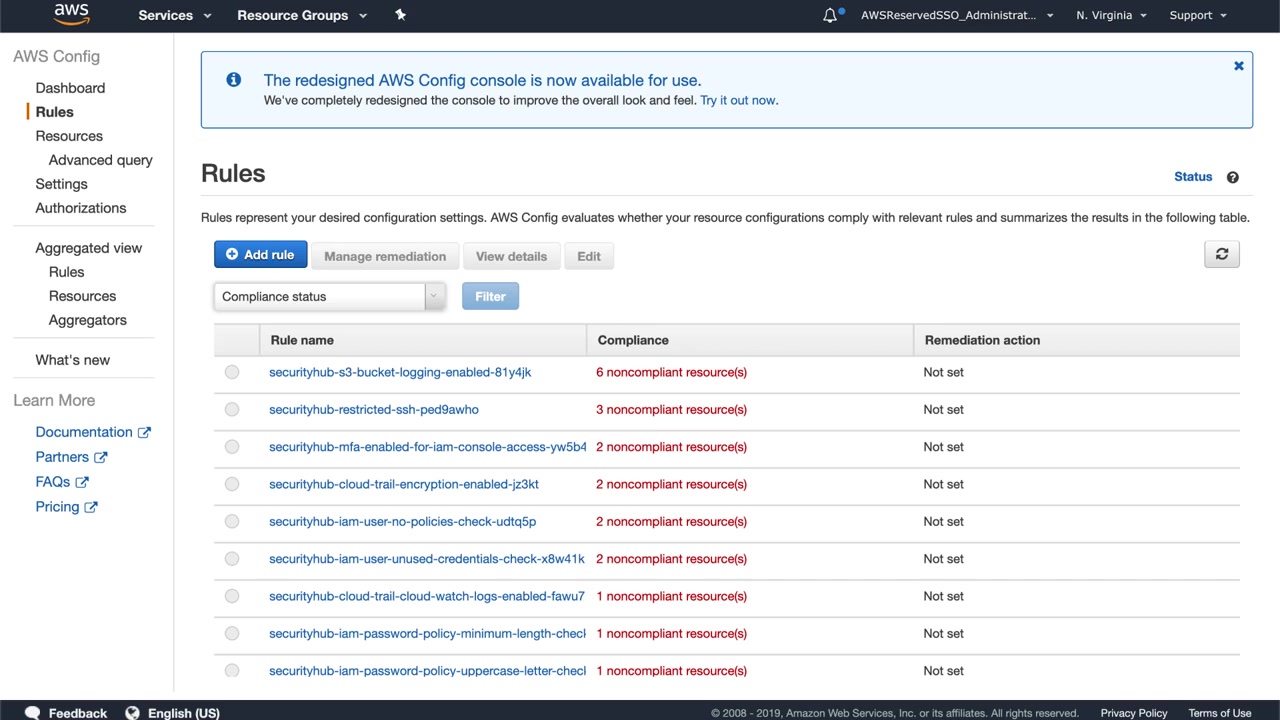Click the help question mark icon

1232,177
